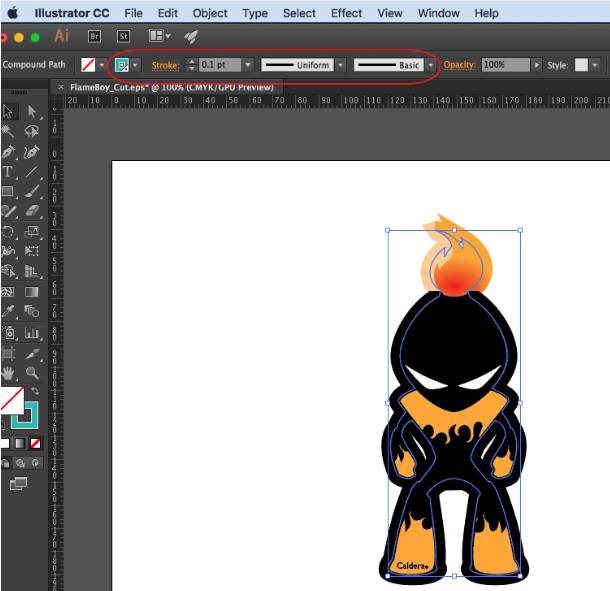This screenshot has width=610, height=591.
Task: Open Adobe Stock via St icon
Action: click(x=123, y=36)
